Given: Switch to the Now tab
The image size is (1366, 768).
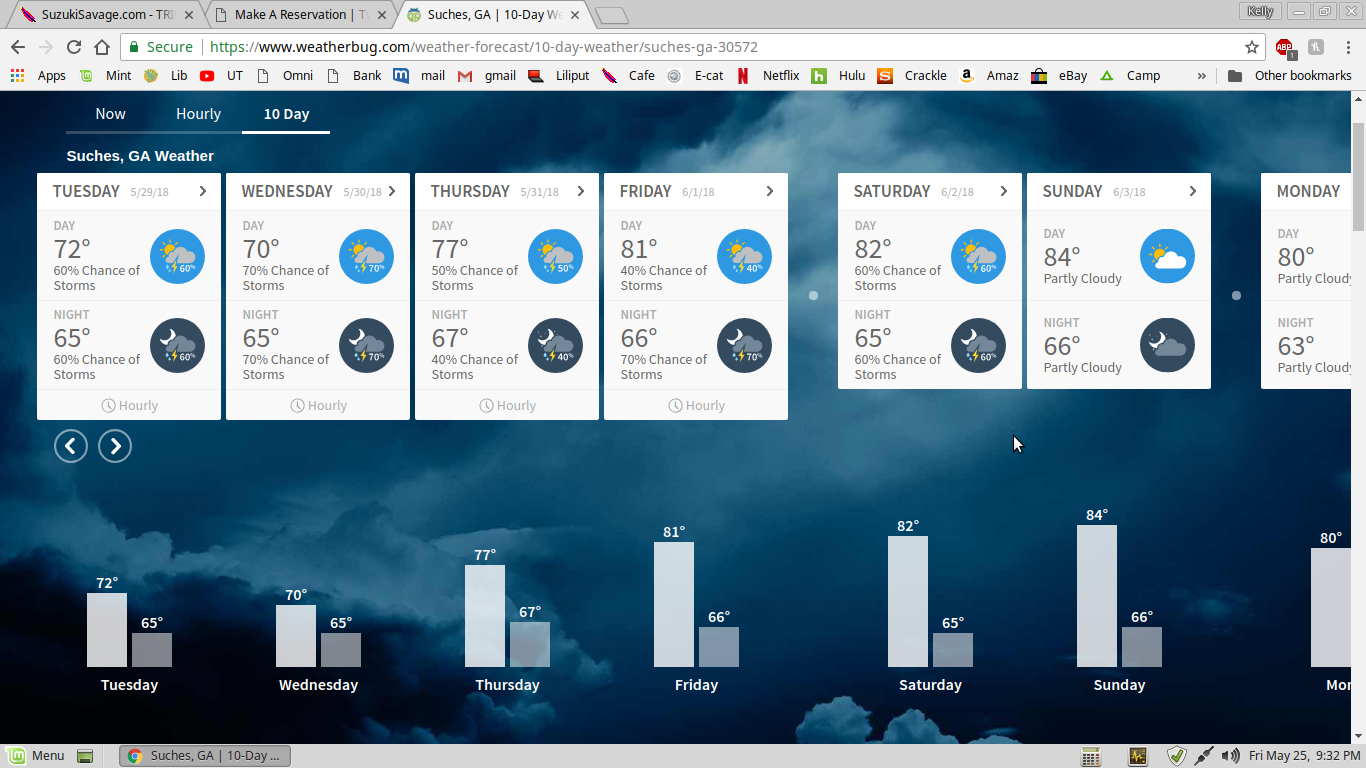Looking at the screenshot, I should 110,114.
